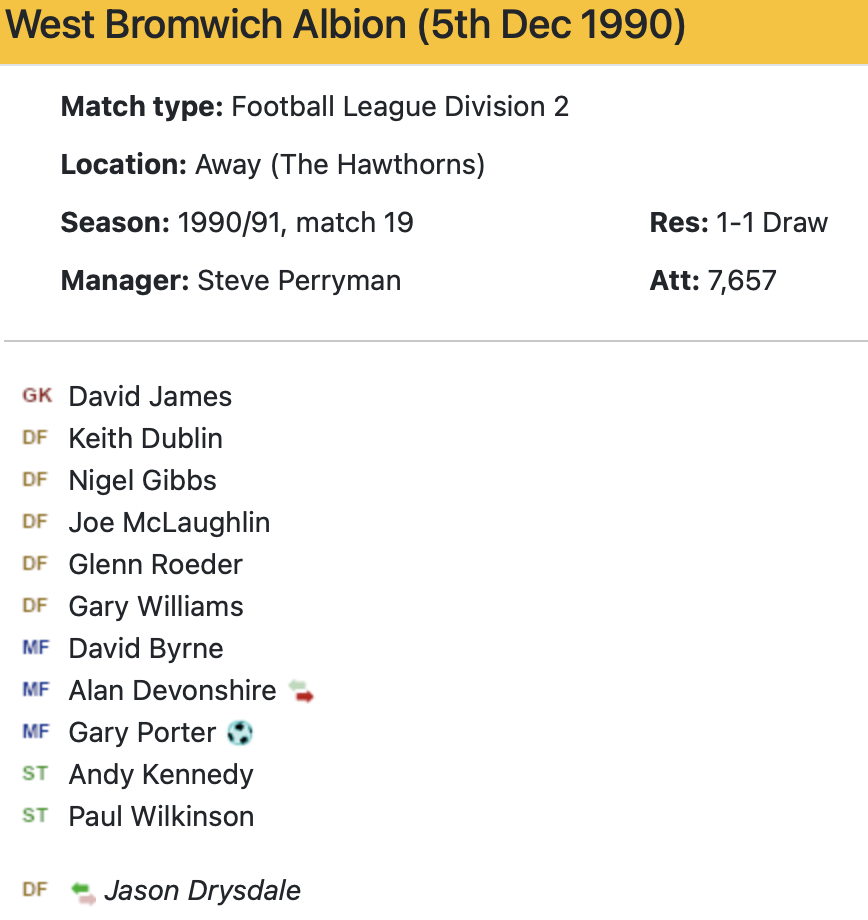Open Paul Wilkinson player page
Image resolution: width=868 pixels, height=920 pixels.
161,817
